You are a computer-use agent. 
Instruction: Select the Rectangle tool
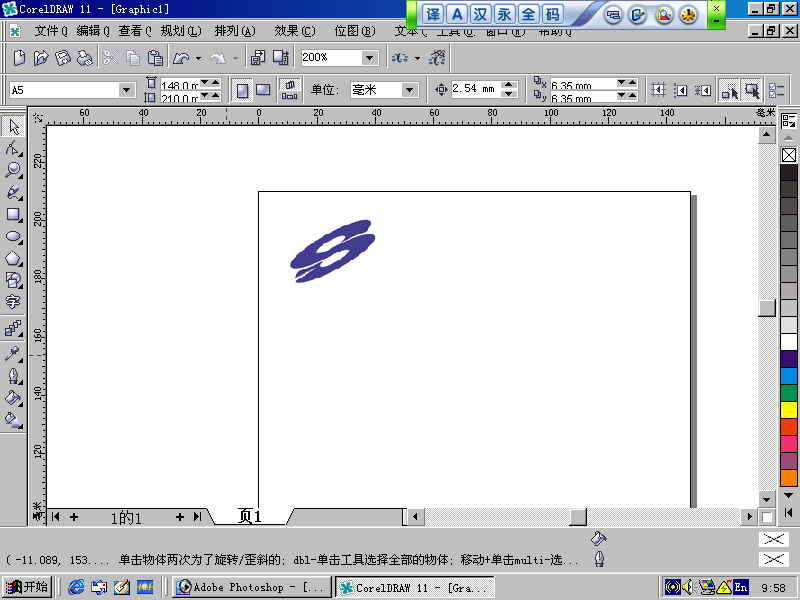pos(13,214)
